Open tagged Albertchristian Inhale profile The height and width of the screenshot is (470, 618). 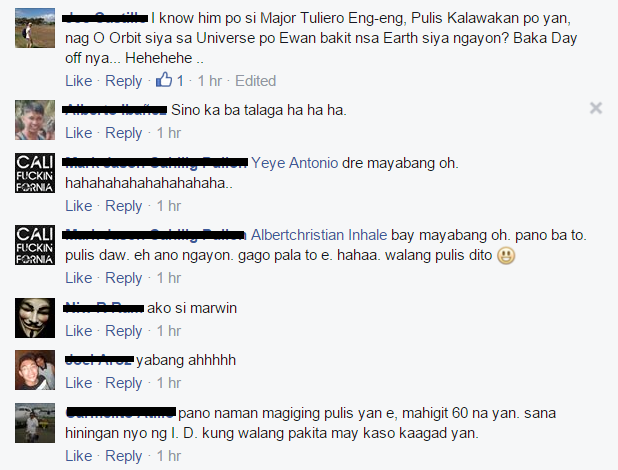pos(319,235)
